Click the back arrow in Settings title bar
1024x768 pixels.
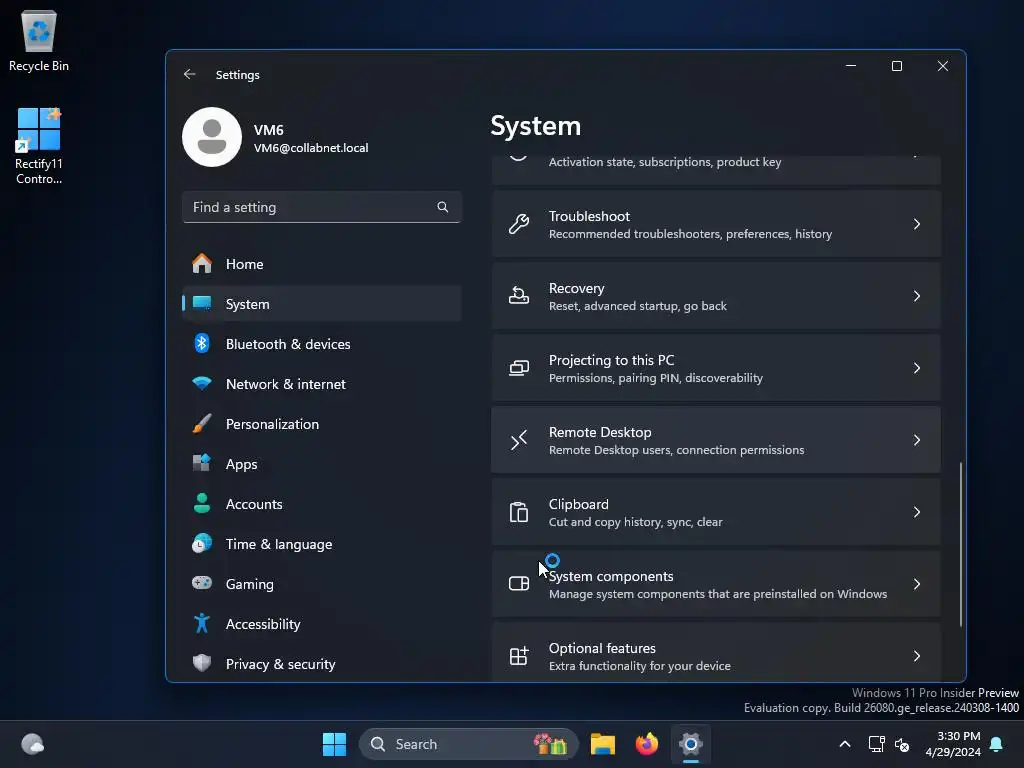coord(189,74)
